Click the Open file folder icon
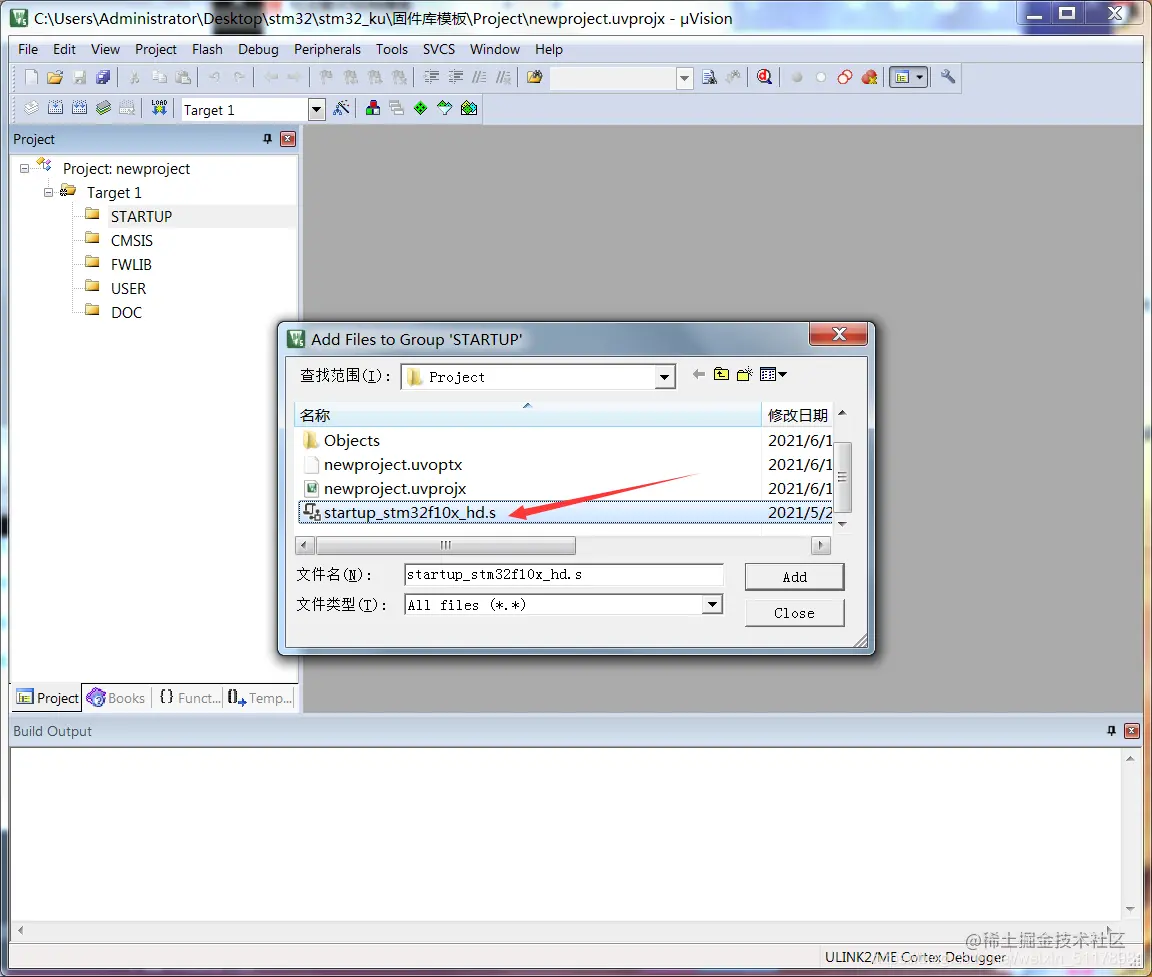 55,77
